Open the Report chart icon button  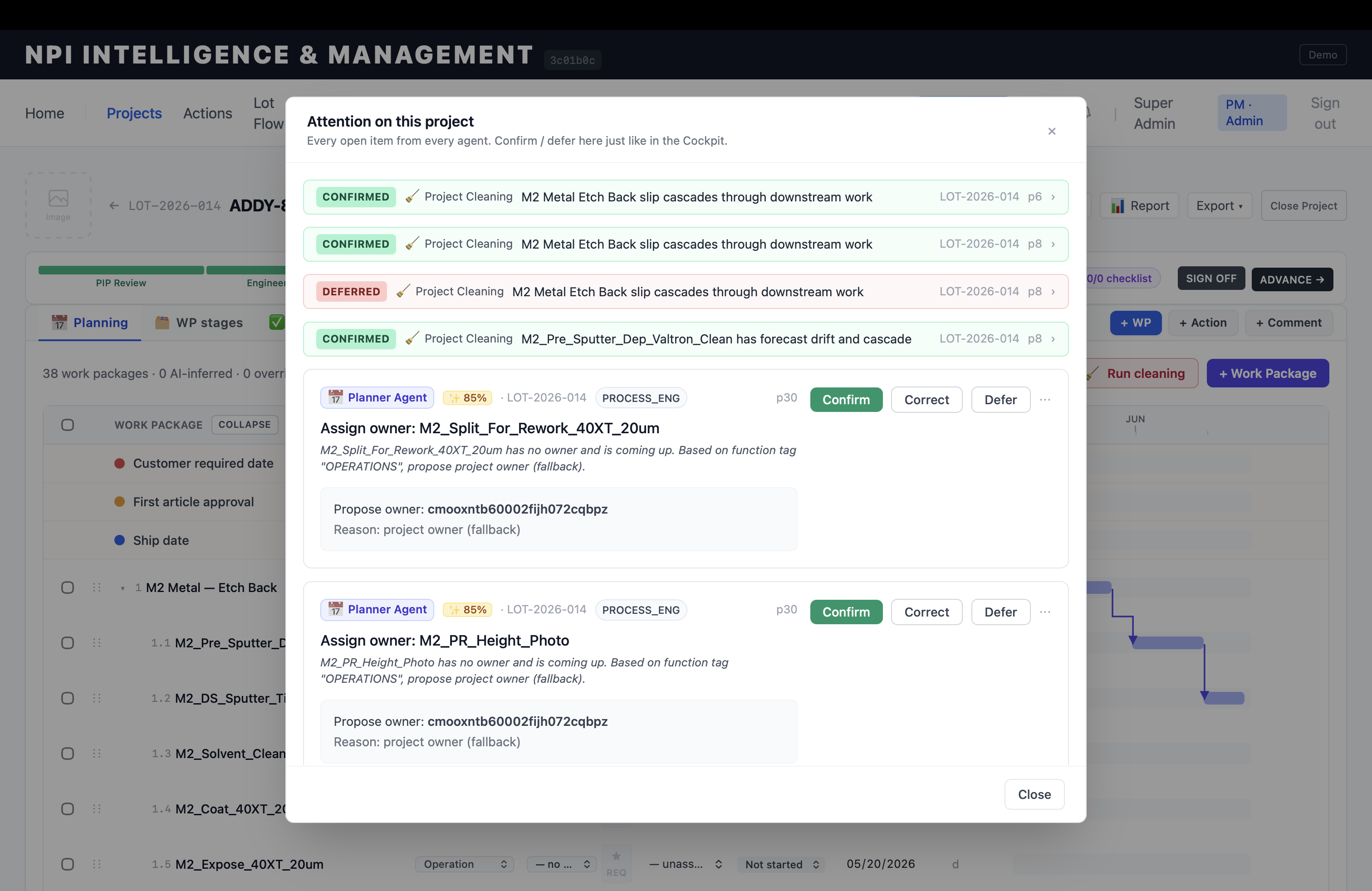click(1139, 206)
